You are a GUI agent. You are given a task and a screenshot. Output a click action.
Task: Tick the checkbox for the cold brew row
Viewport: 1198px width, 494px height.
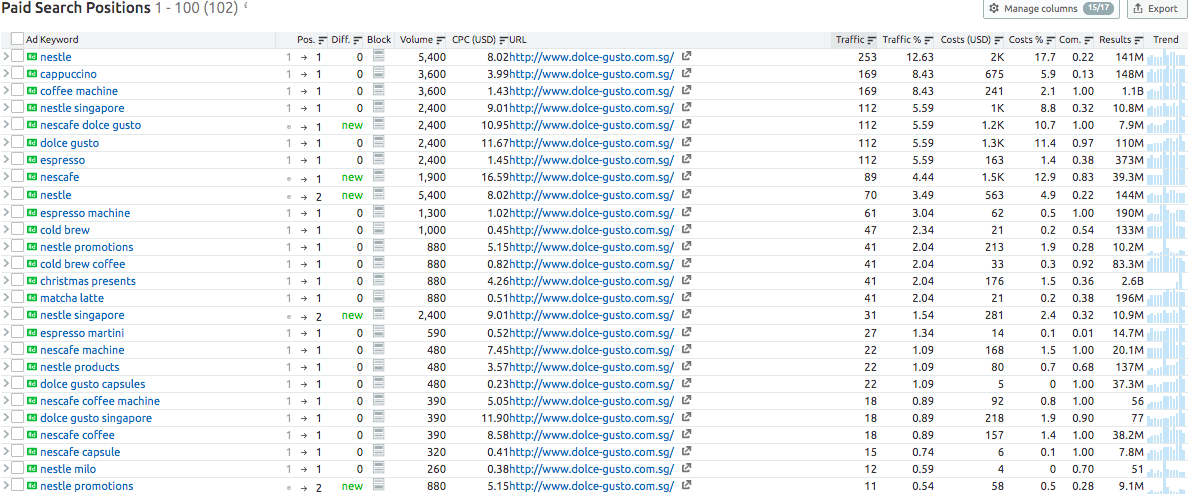(18, 230)
